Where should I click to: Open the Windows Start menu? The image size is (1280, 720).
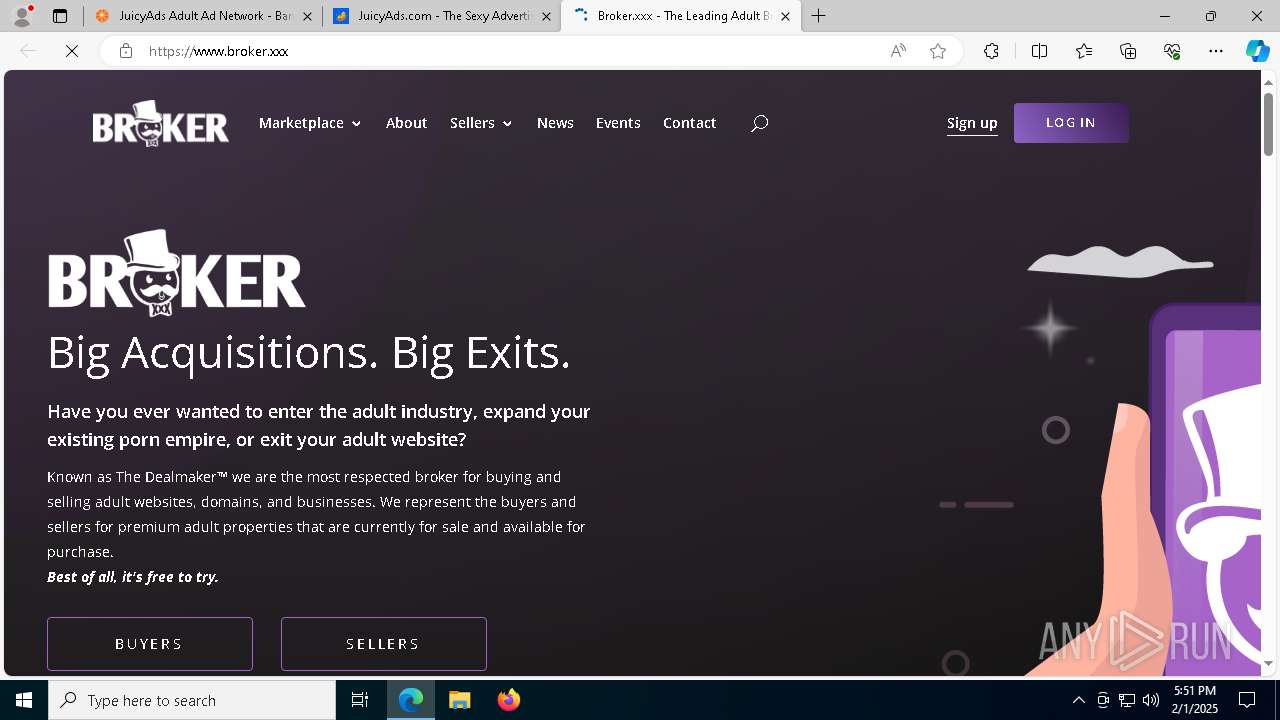(24, 700)
